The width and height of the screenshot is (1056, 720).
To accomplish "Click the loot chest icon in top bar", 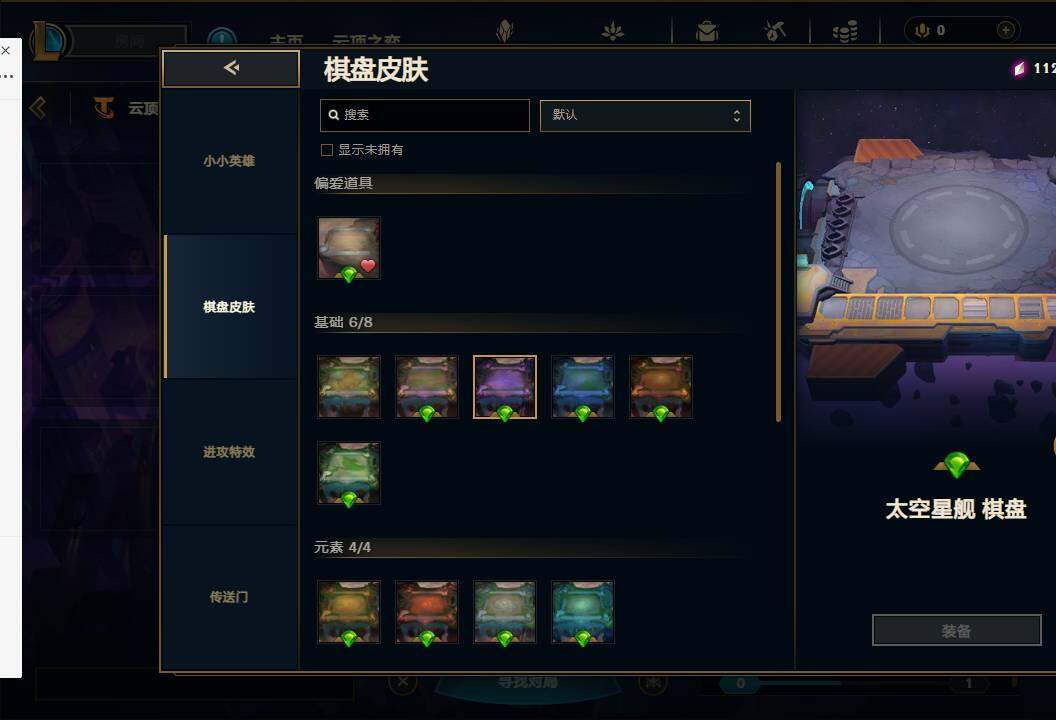I will point(707,31).
